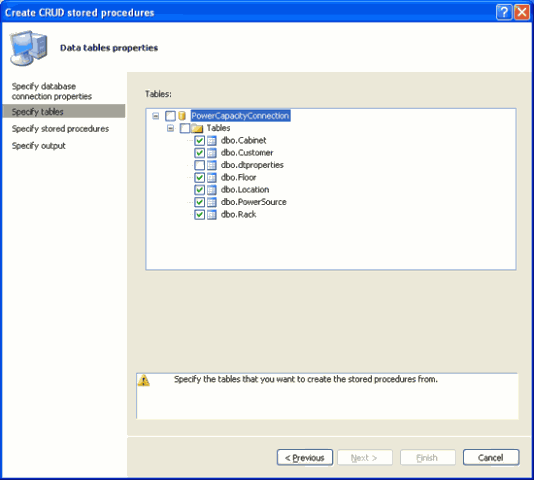Click the warning icon in the message box
Viewport: 534px width, 480px height.
[x=144, y=380]
